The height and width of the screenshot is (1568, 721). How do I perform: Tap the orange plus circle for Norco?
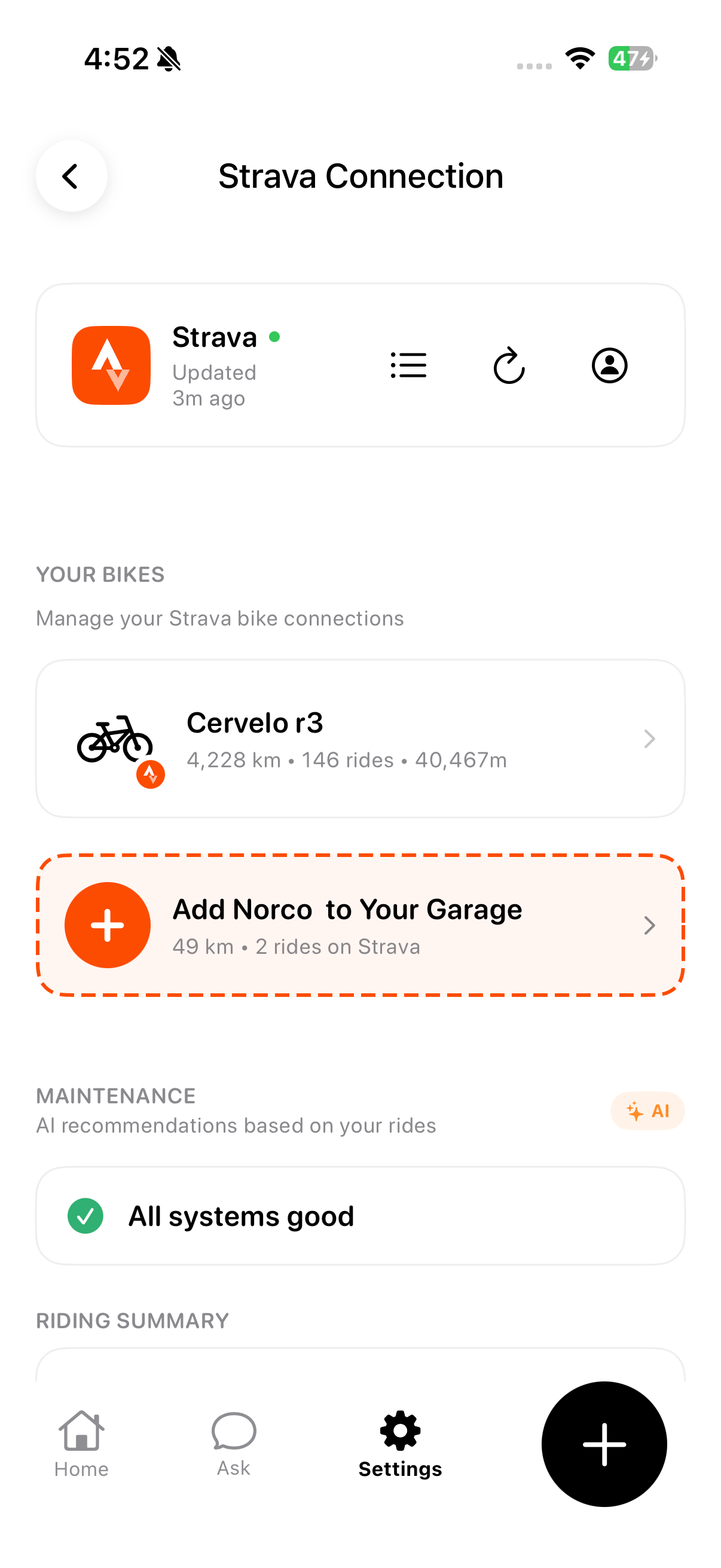click(108, 925)
